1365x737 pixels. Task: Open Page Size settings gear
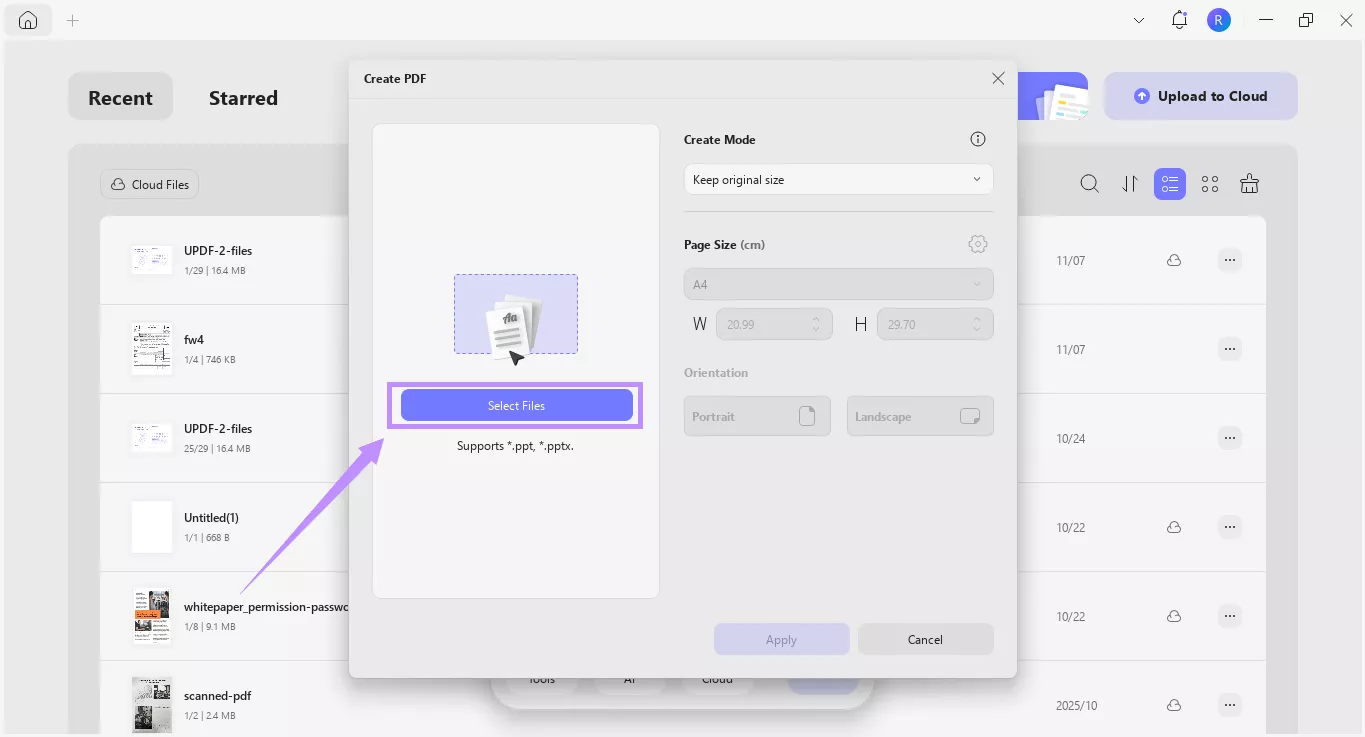pos(977,243)
